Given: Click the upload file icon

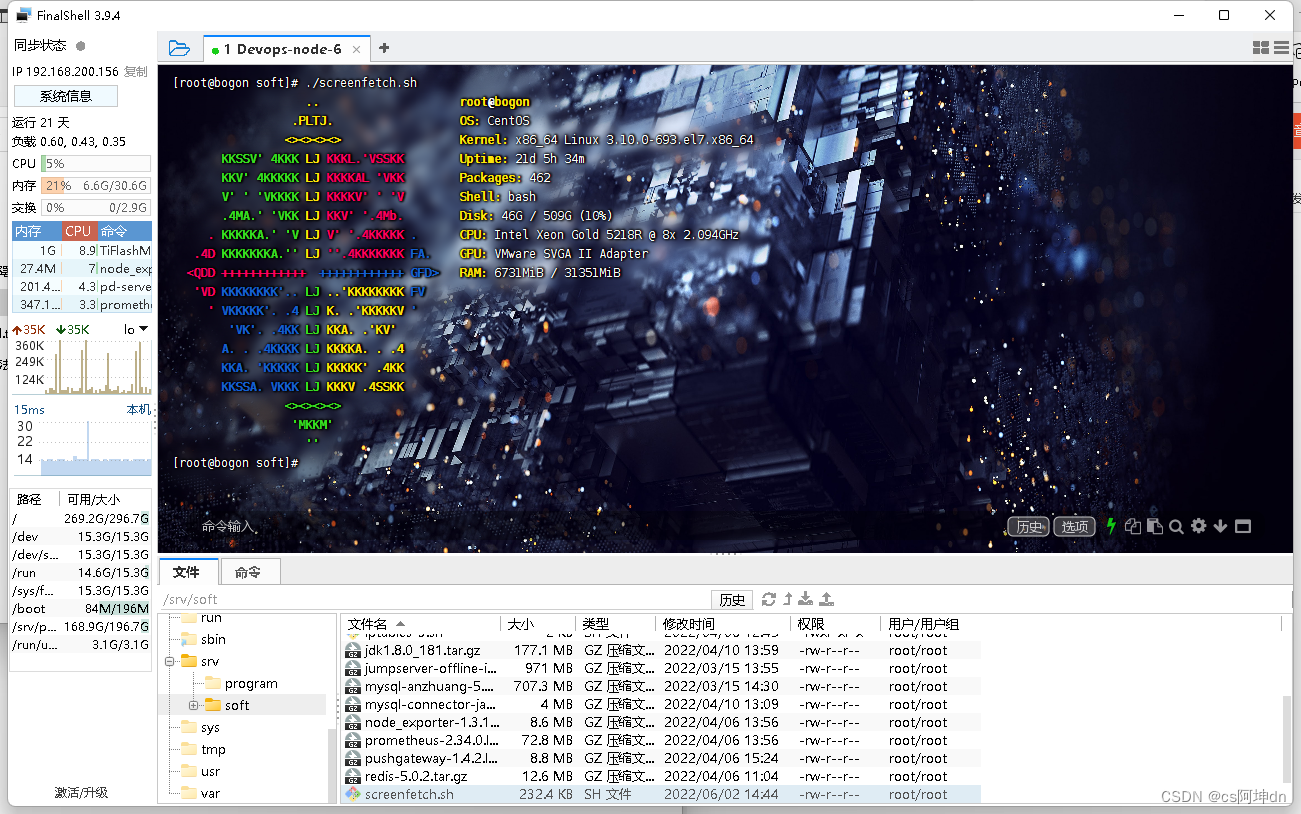Looking at the screenshot, I should click(826, 599).
